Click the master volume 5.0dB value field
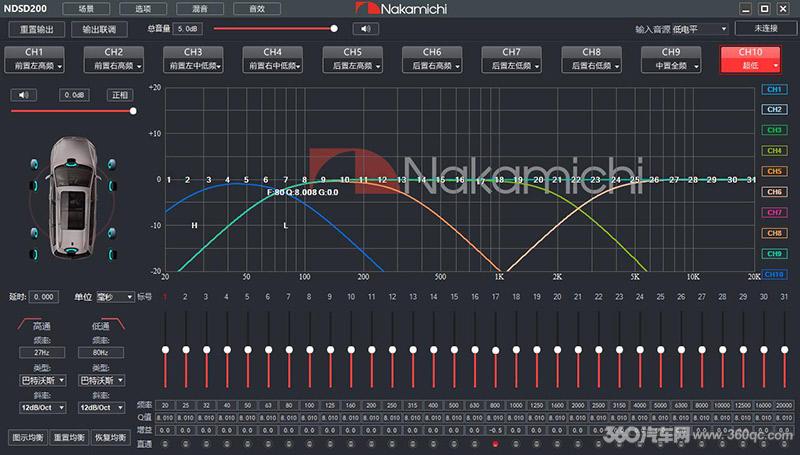Screen dimensions: 800x455 [188, 29]
